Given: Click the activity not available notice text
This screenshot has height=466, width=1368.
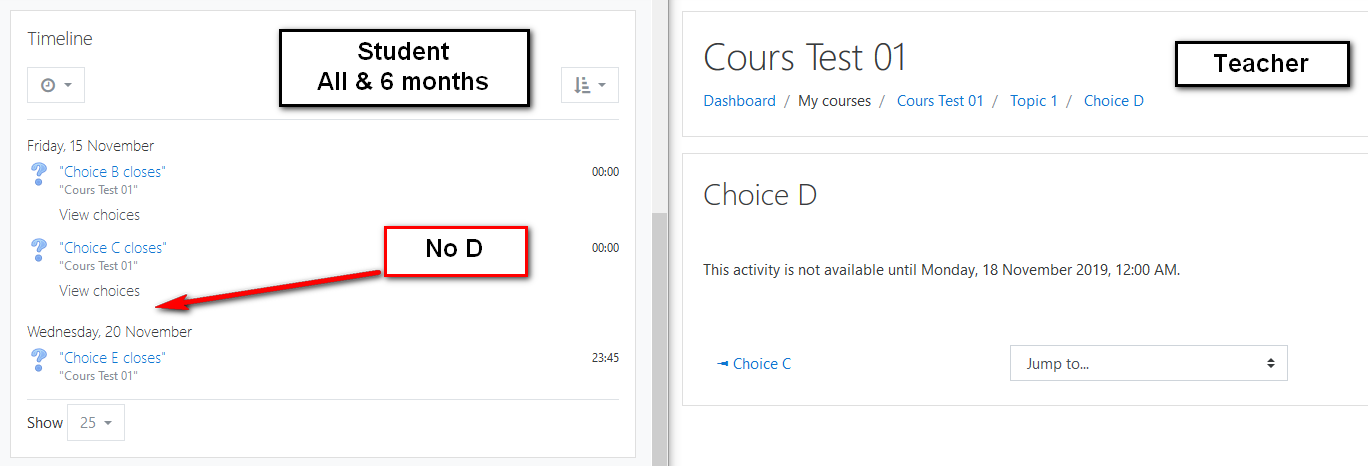Looking at the screenshot, I should pyautogui.click(x=942, y=270).
